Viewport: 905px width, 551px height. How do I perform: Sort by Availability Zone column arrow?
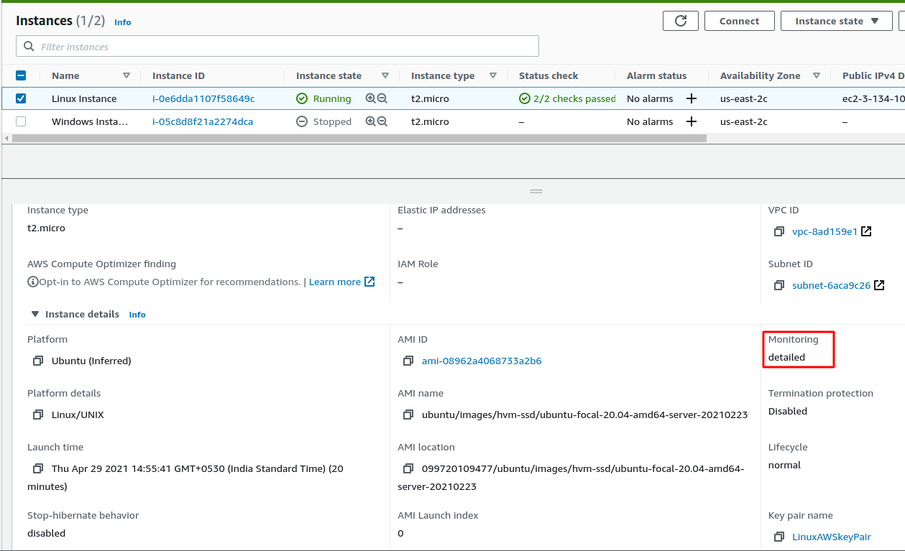point(816,76)
